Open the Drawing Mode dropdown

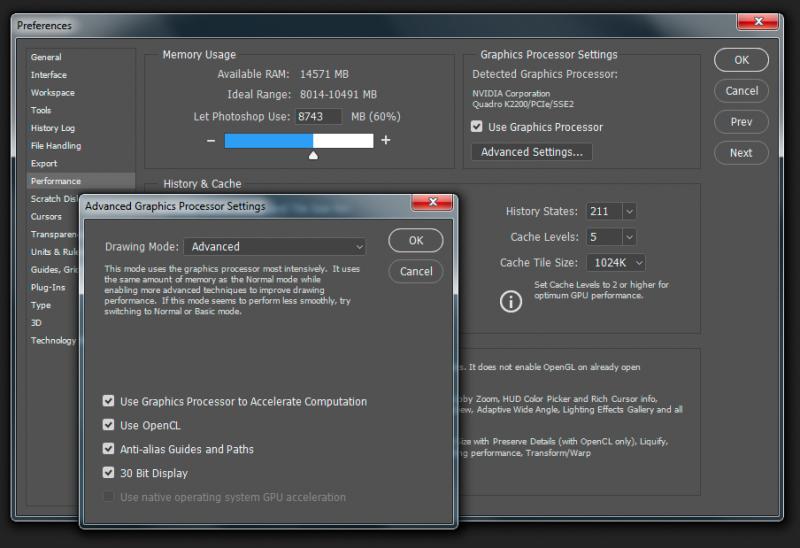click(x=274, y=246)
